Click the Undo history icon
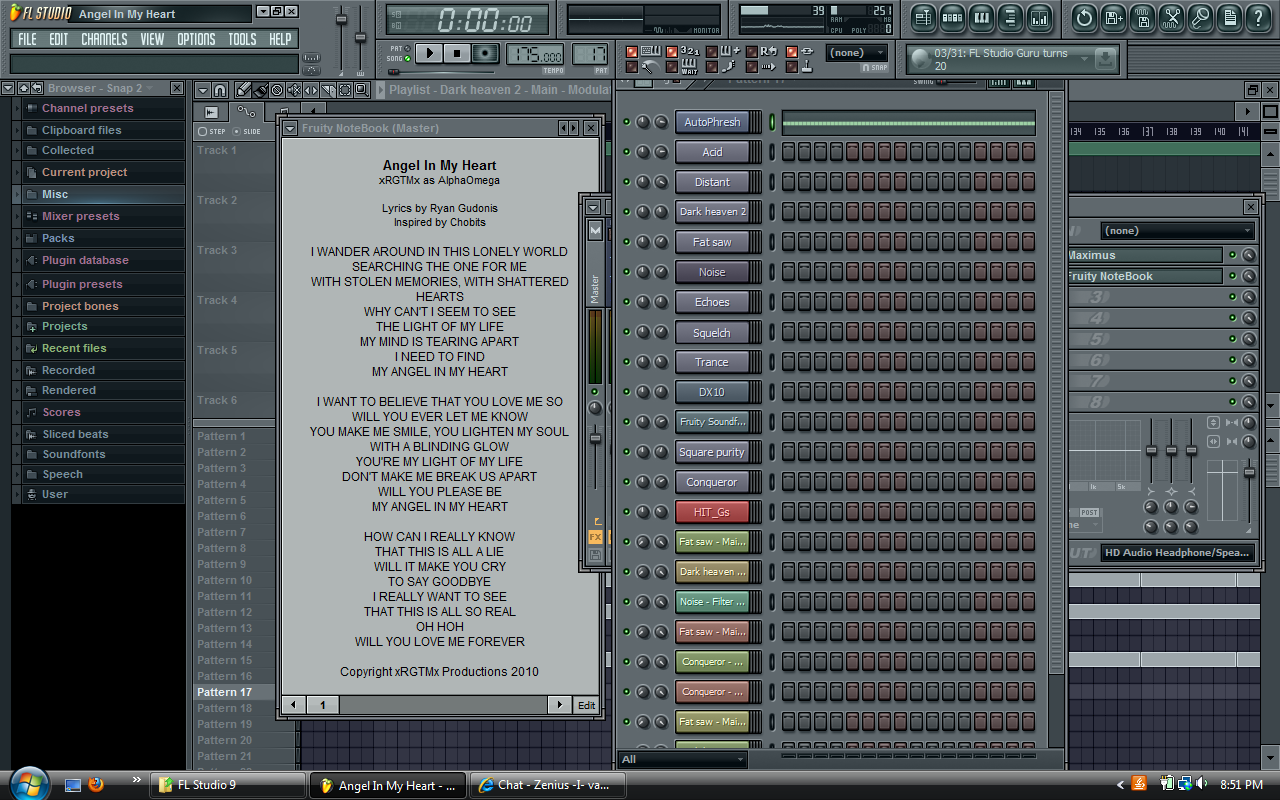 (x=1084, y=17)
